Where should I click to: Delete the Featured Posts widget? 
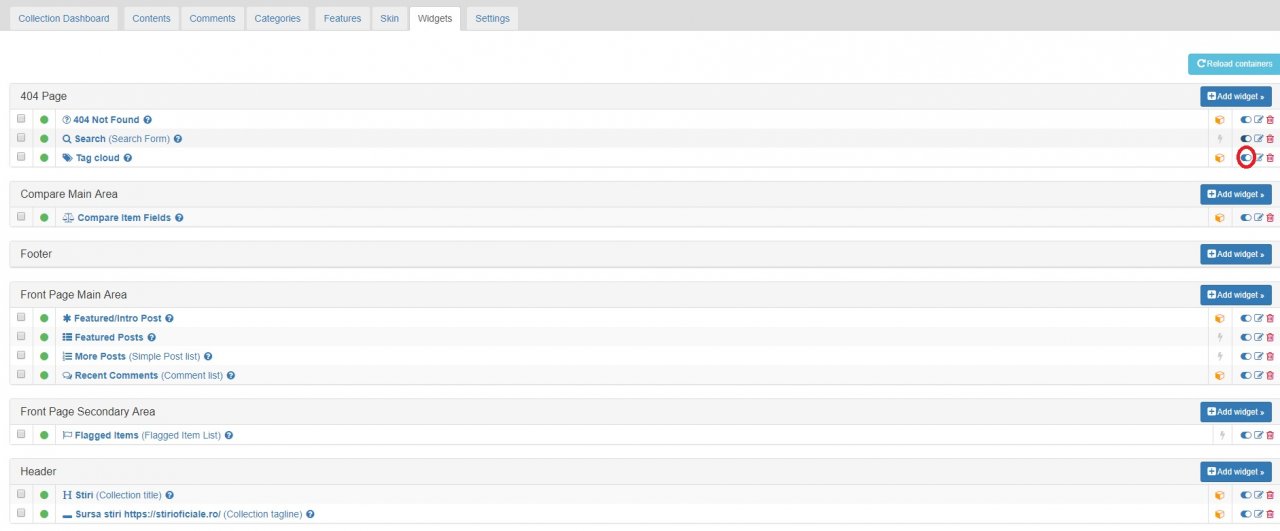[1270, 338]
